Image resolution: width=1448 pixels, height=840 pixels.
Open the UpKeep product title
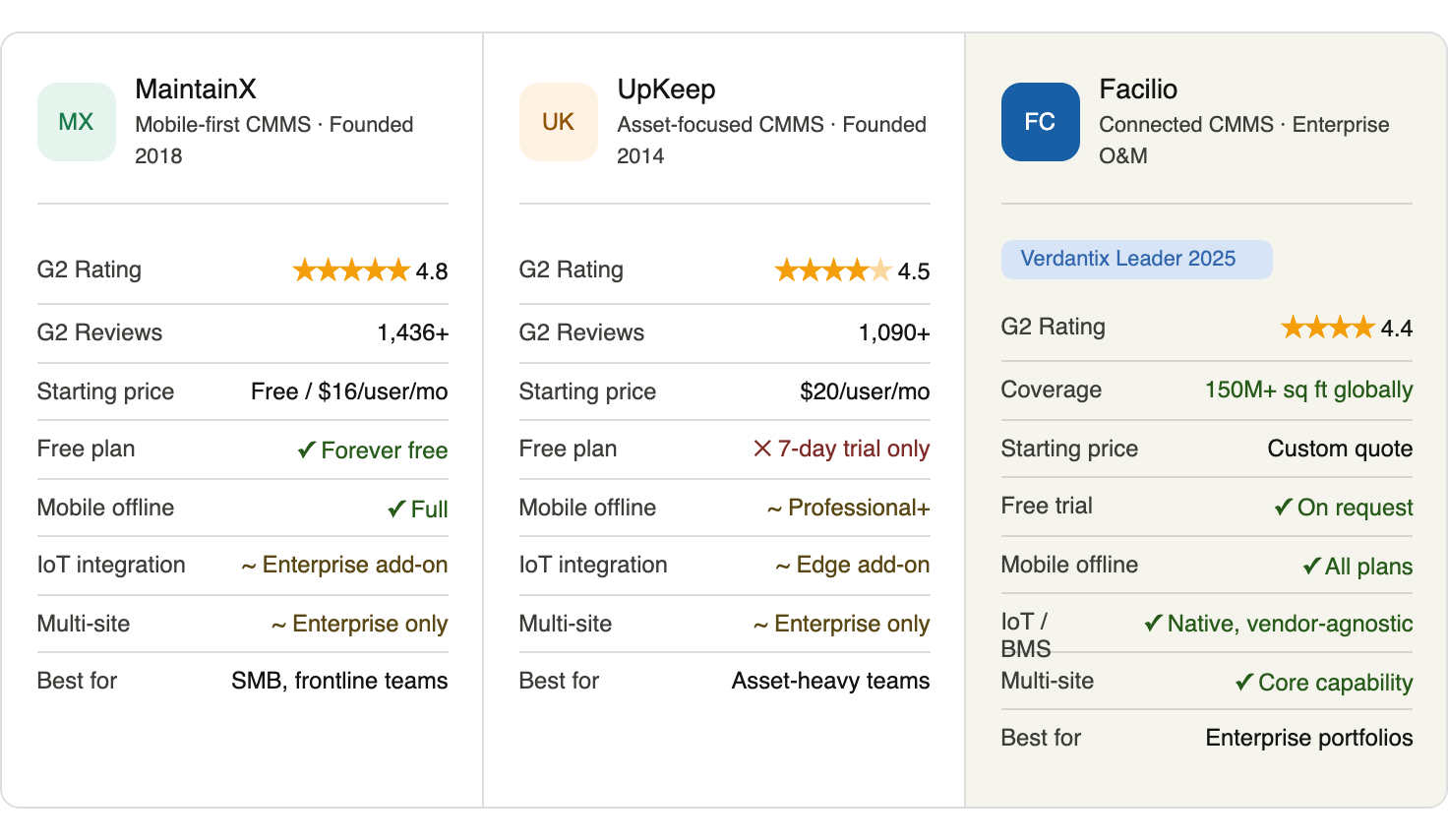pyautogui.click(x=666, y=90)
